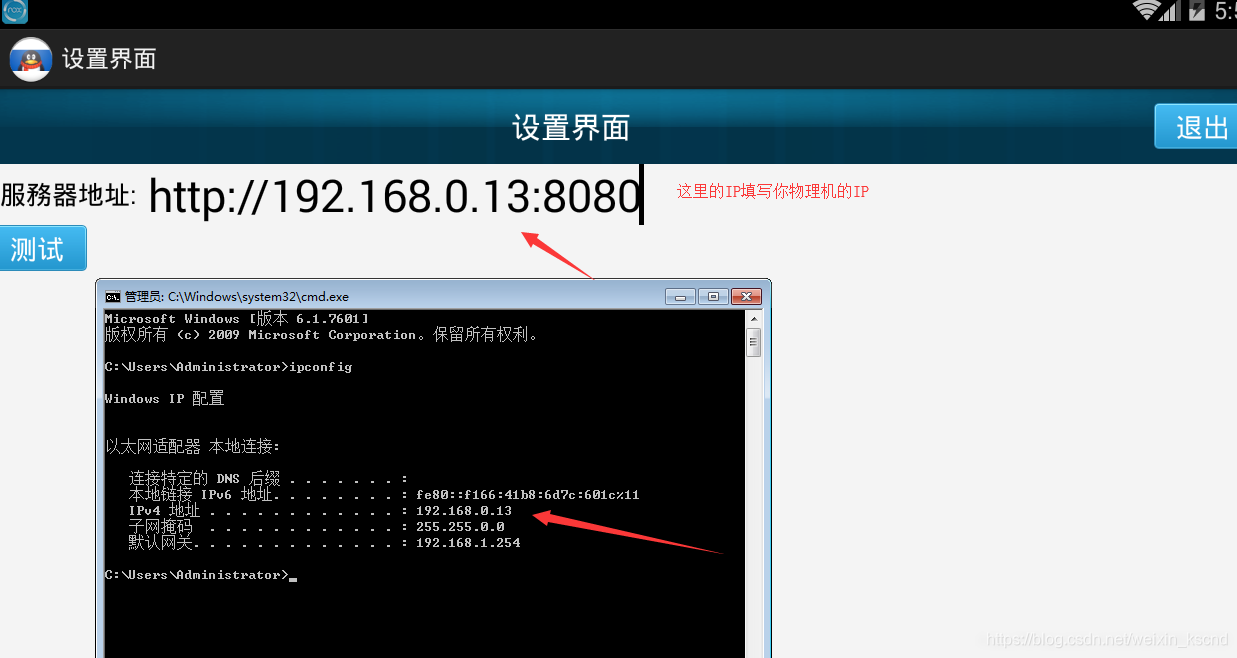
Task: Close the cmd.exe window
Action: [746, 296]
